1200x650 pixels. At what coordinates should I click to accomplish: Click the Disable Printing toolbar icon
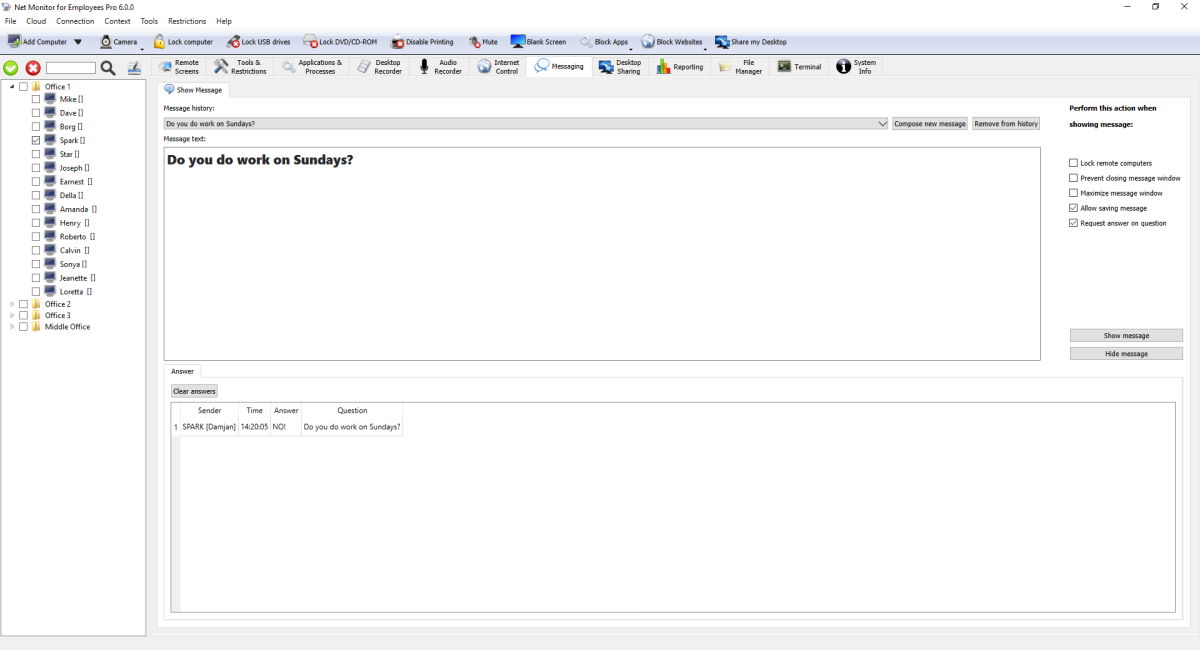pyautogui.click(x=398, y=42)
